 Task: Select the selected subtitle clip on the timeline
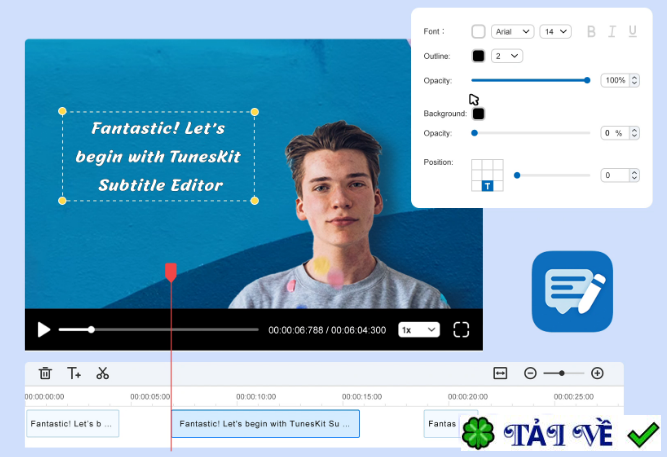[265, 423]
